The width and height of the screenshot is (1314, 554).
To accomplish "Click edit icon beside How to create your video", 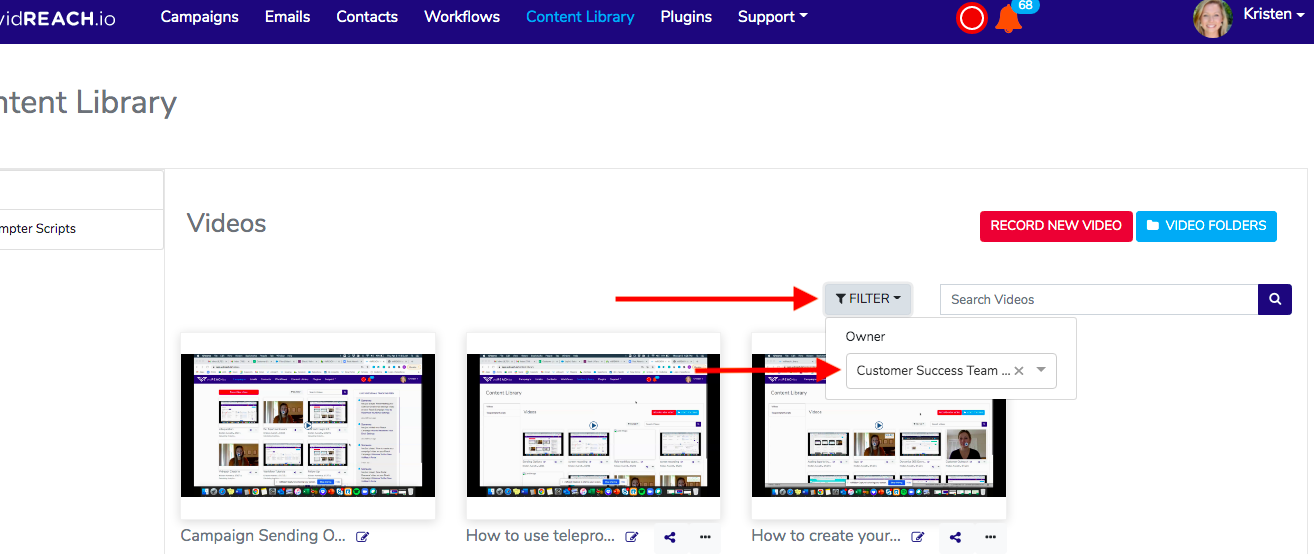I will (917, 537).
